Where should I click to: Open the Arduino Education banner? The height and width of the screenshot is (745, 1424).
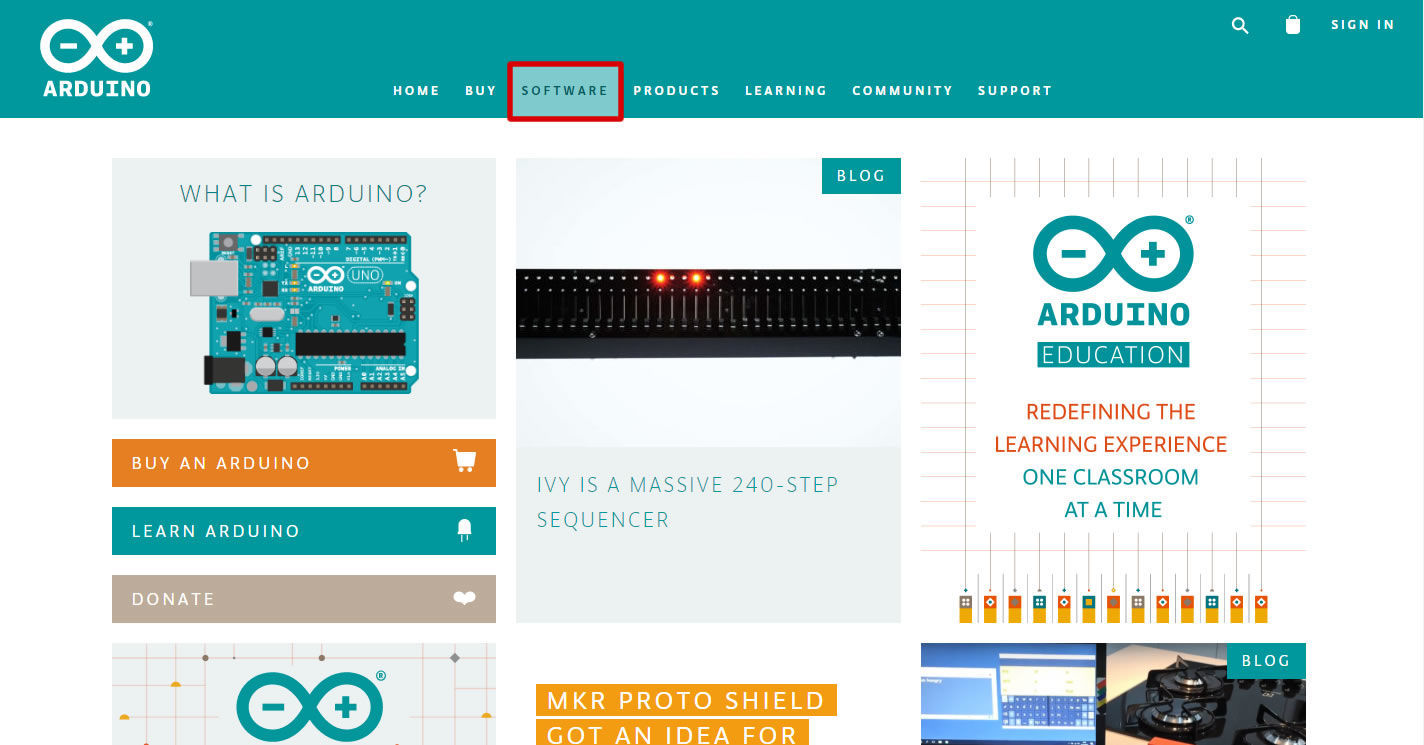[1113, 390]
